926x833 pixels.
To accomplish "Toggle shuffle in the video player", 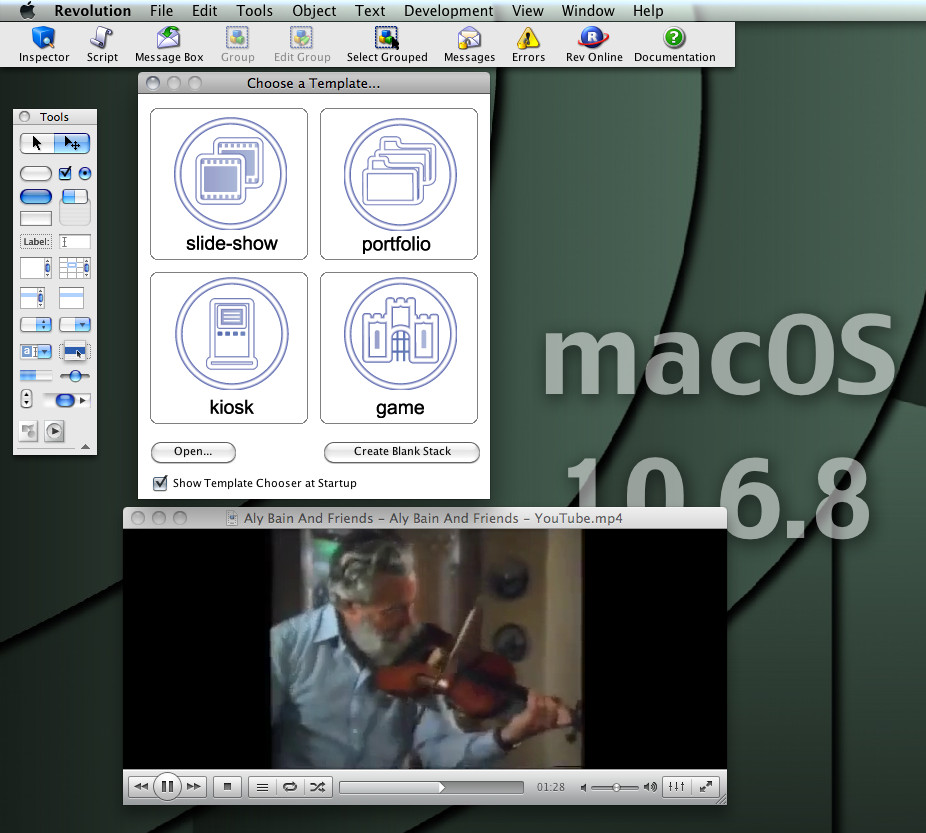I will [x=317, y=787].
